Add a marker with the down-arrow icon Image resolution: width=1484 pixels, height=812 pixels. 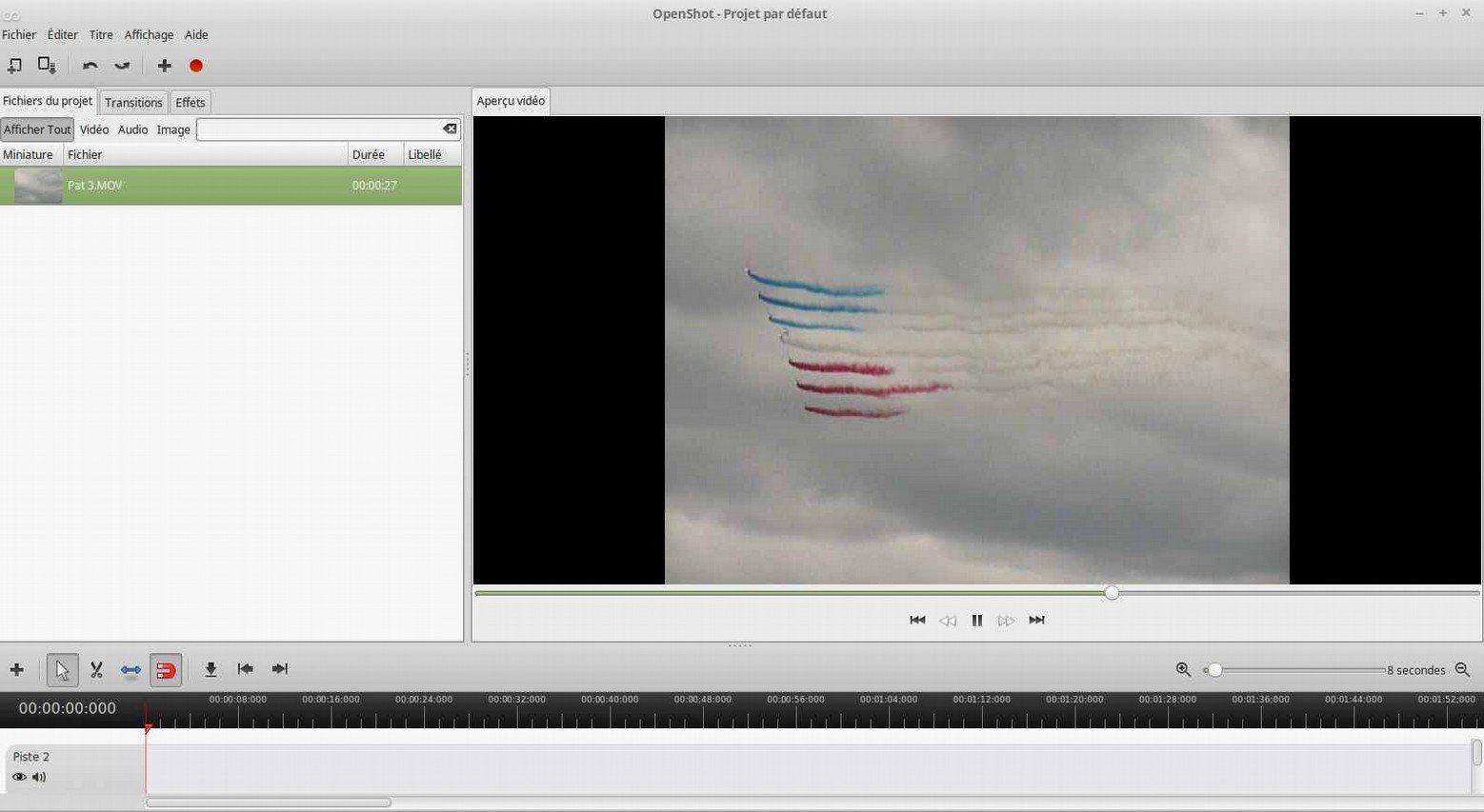[x=211, y=670]
